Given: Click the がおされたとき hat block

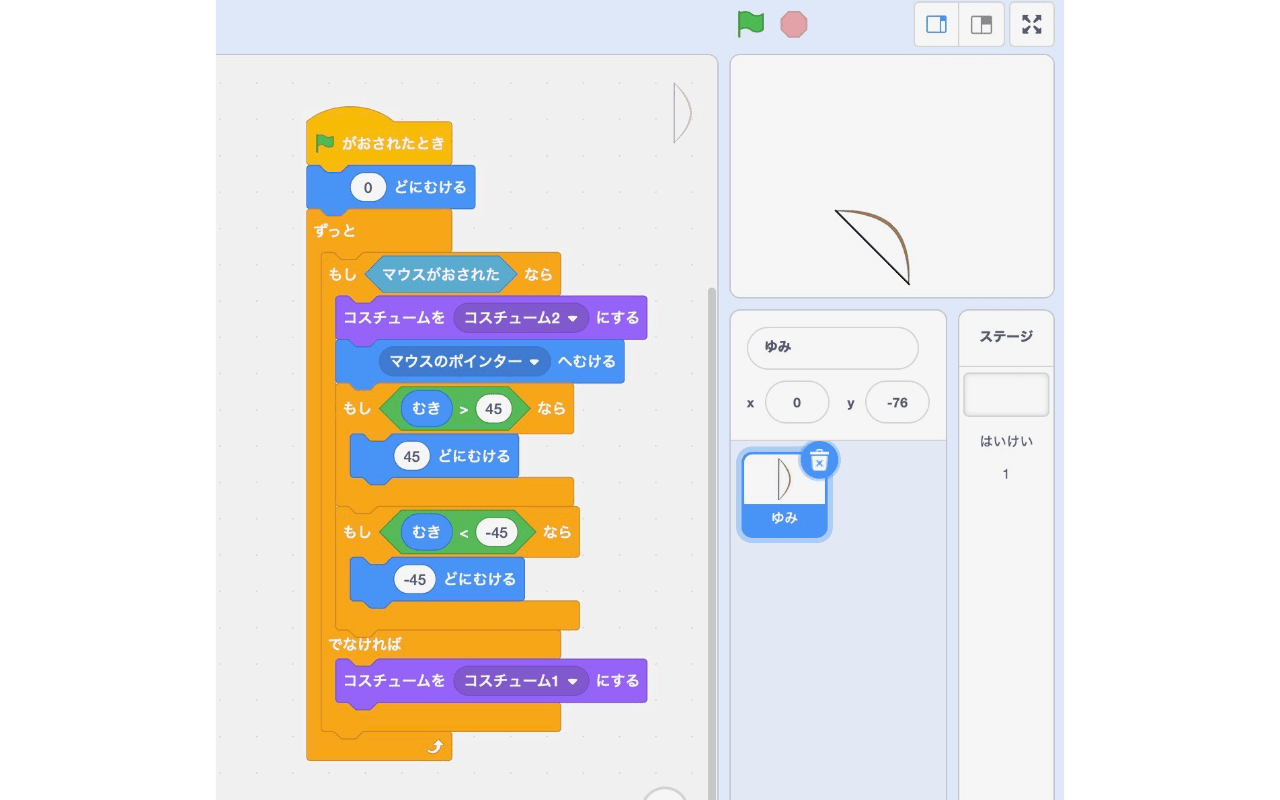Looking at the screenshot, I should [379, 139].
